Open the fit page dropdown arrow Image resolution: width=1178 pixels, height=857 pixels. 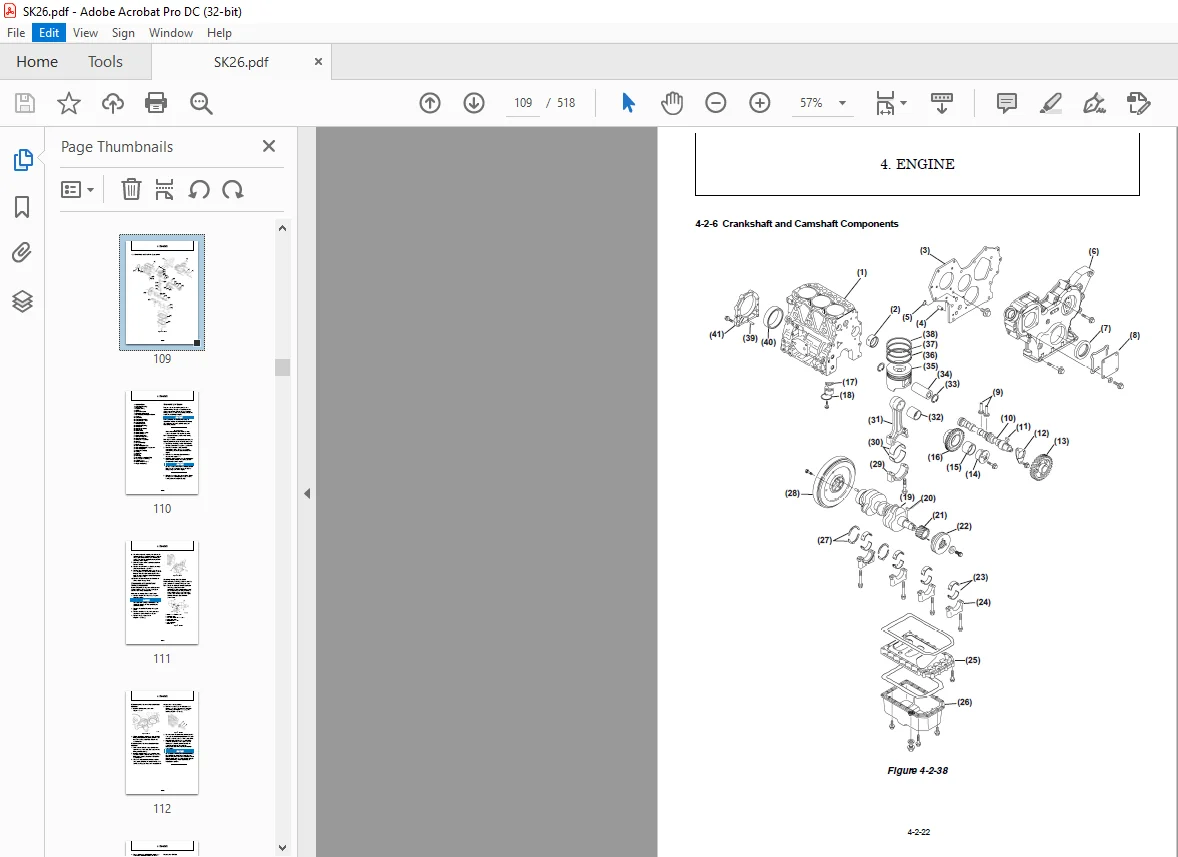[903, 103]
